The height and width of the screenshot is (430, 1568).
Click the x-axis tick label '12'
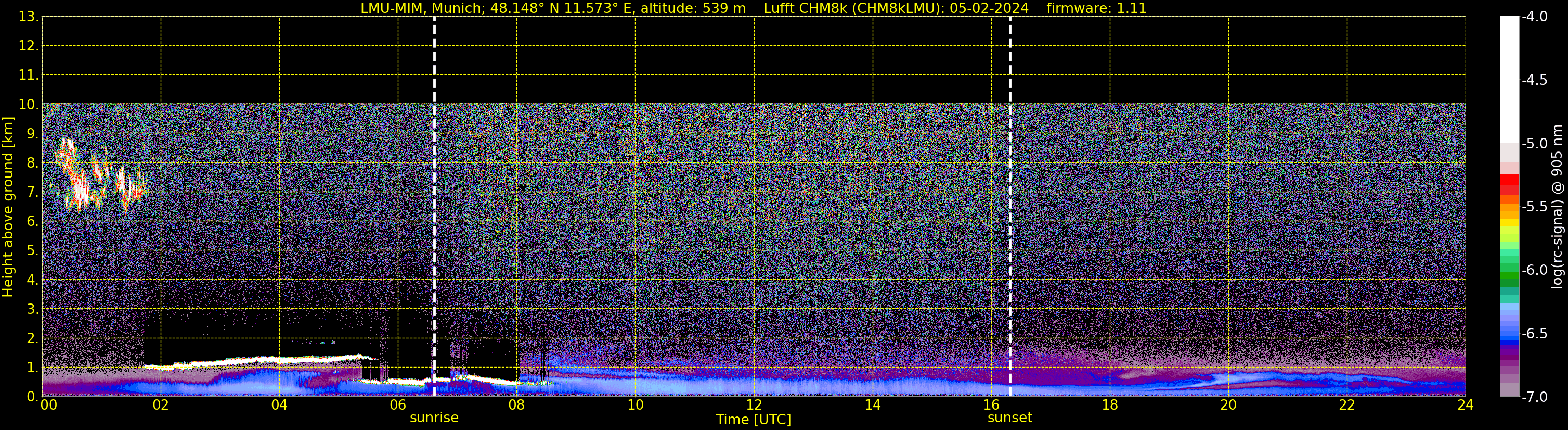pyautogui.click(x=754, y=405)
